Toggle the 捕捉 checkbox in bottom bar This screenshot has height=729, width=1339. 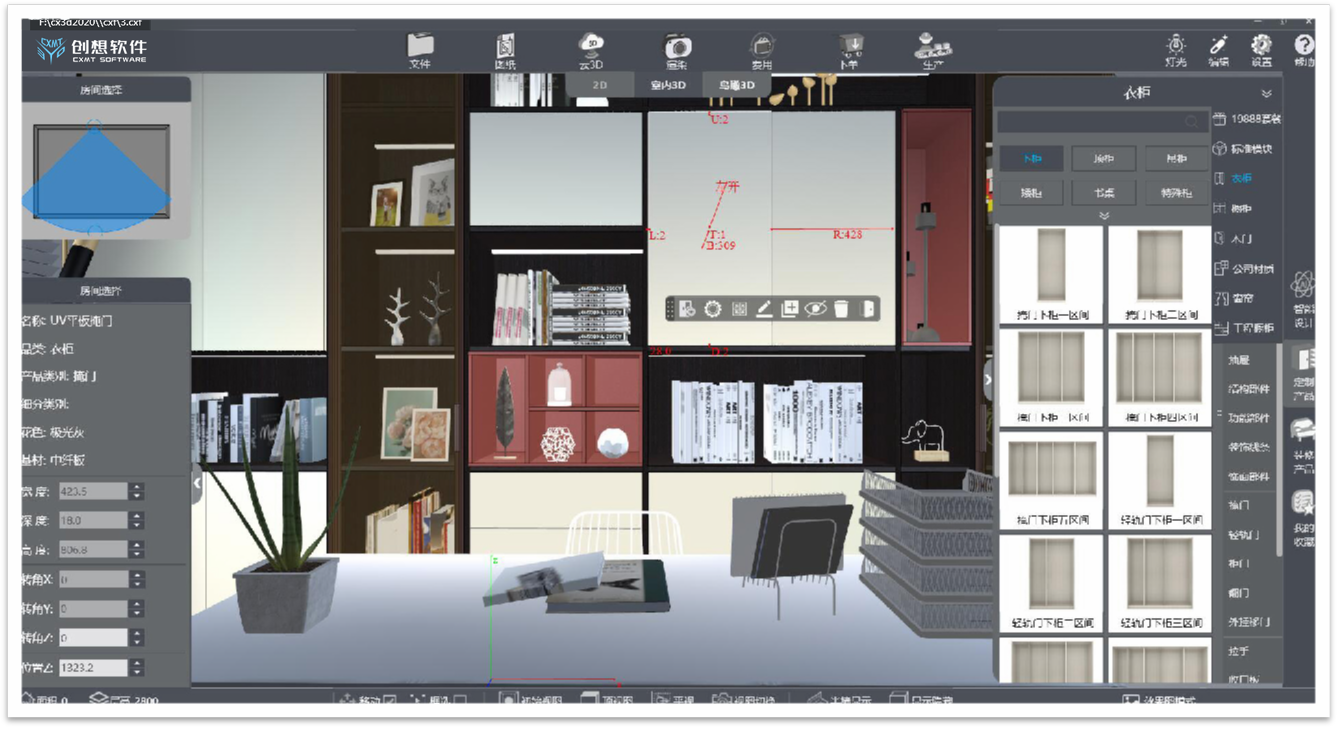click(x=460, y=700)
